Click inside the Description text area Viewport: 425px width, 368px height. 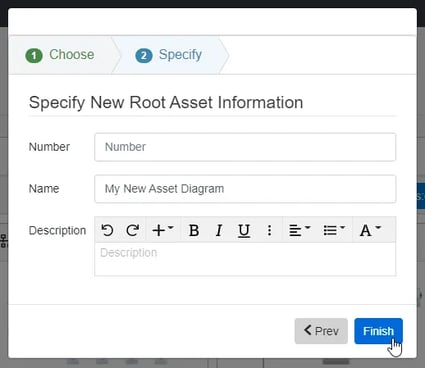(x=245, y=259)
